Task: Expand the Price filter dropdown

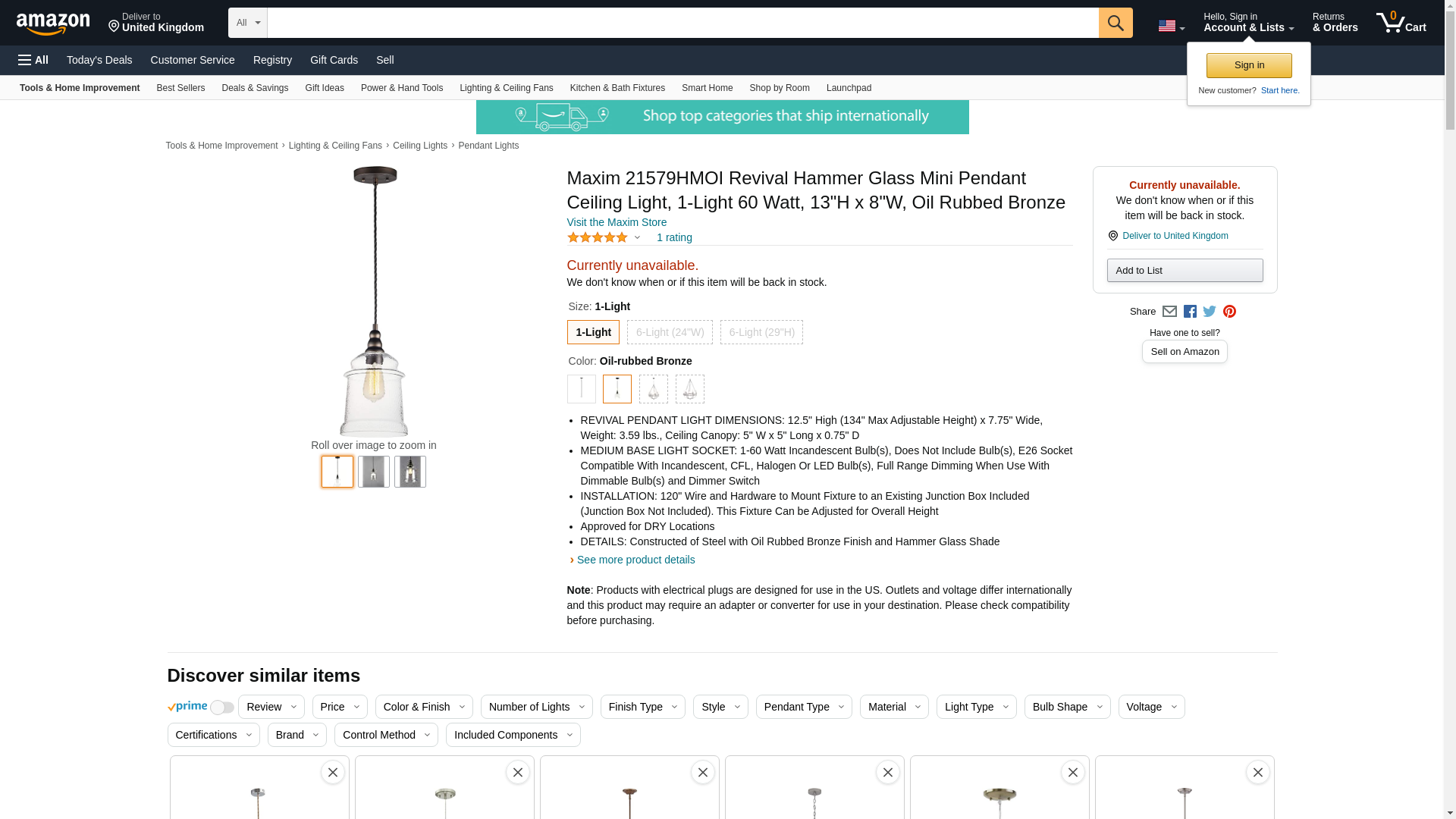Action: coord(339,707)
